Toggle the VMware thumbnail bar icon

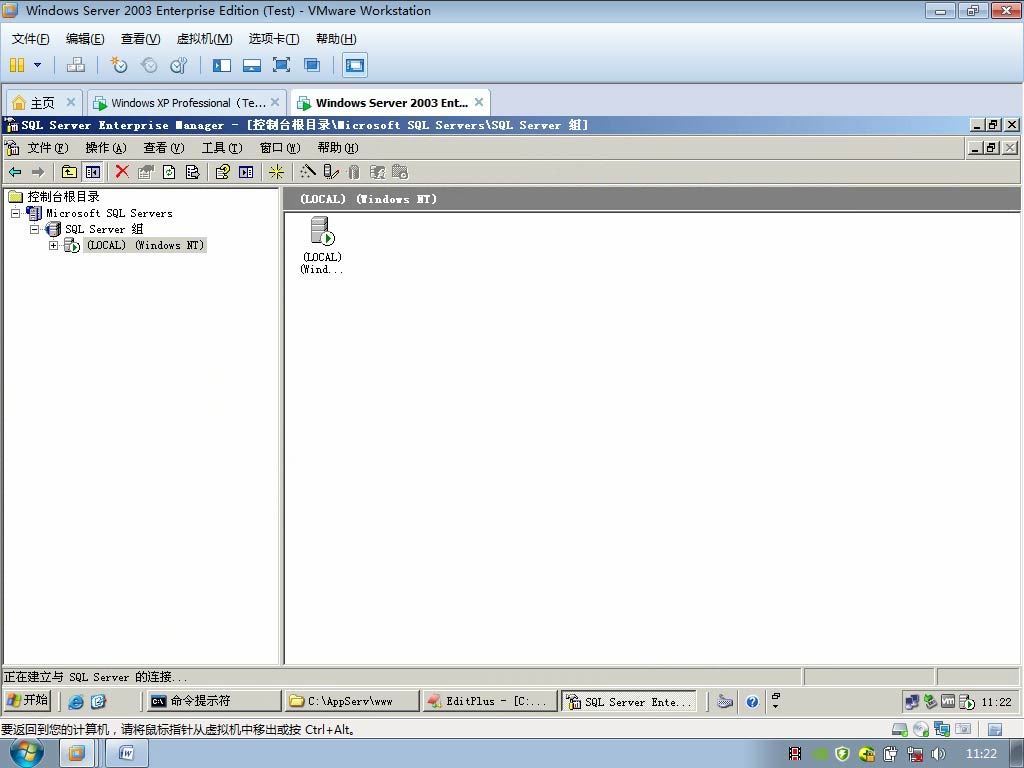251,65
